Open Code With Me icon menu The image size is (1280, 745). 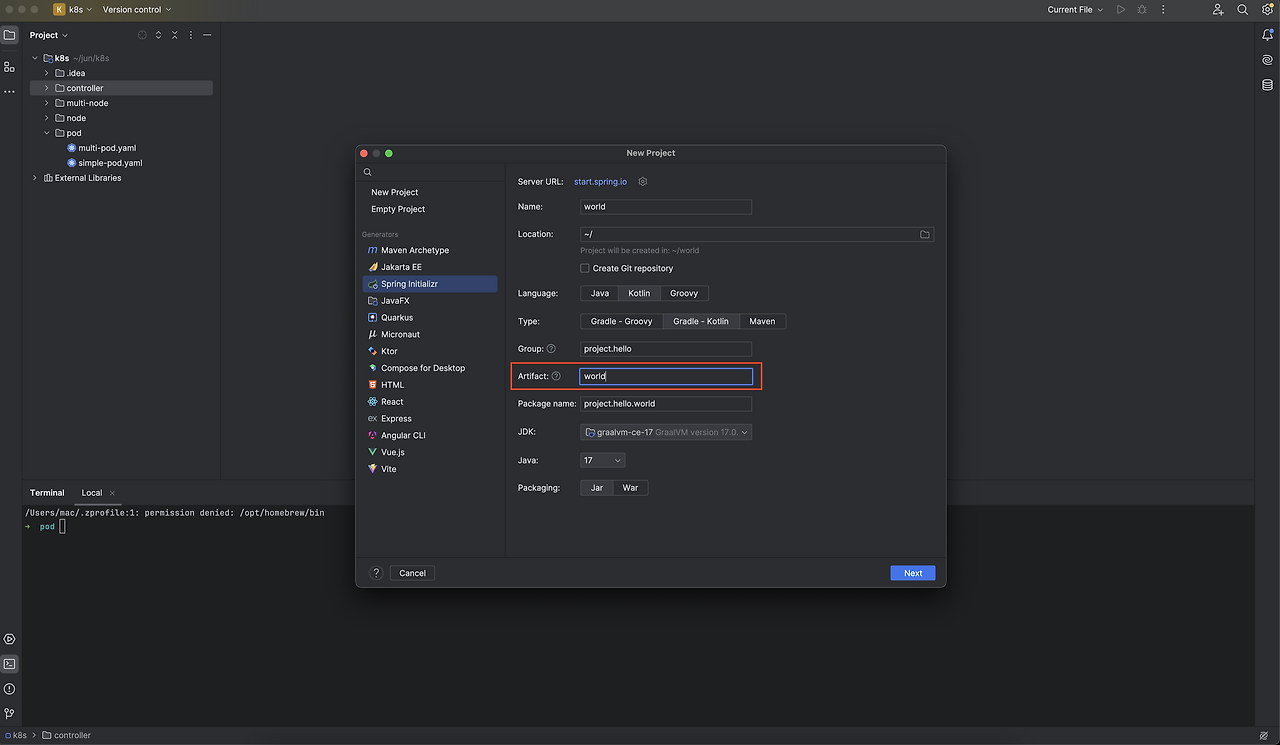pyautogui.click(x=1218, y=9)
